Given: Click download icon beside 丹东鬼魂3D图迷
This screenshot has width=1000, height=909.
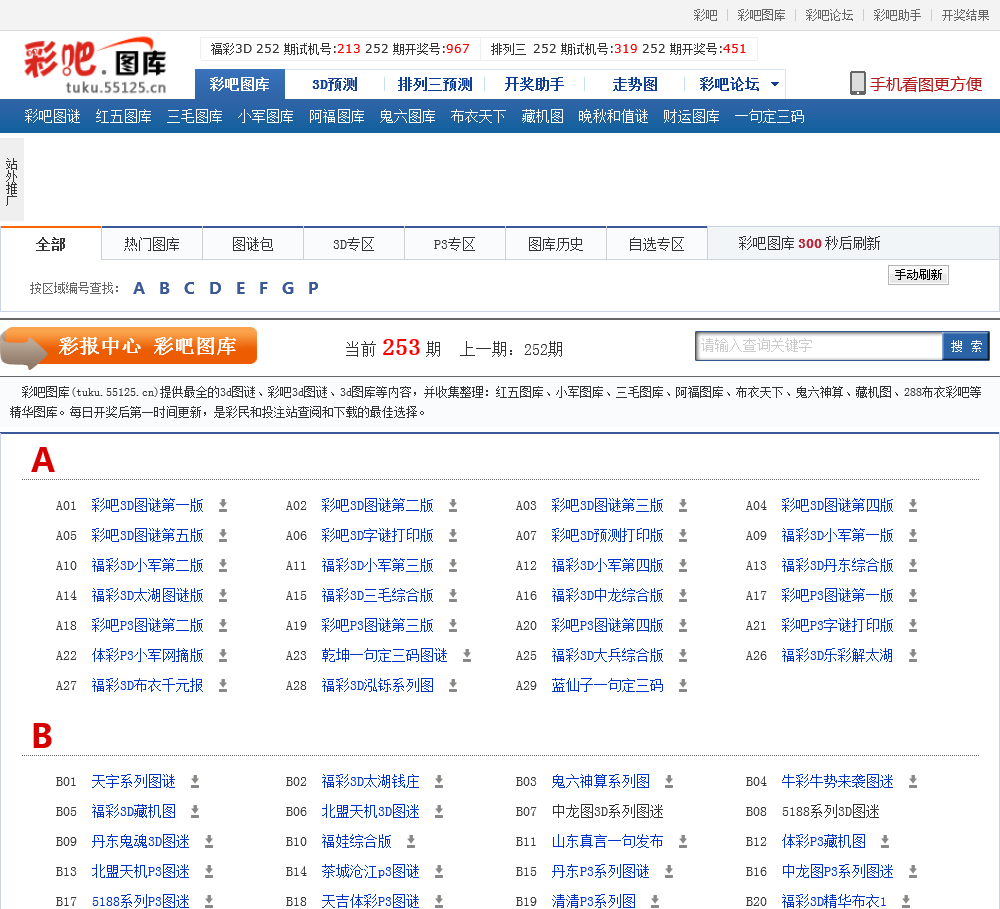Looking at the screenshot, I should (x=209, y=842).
